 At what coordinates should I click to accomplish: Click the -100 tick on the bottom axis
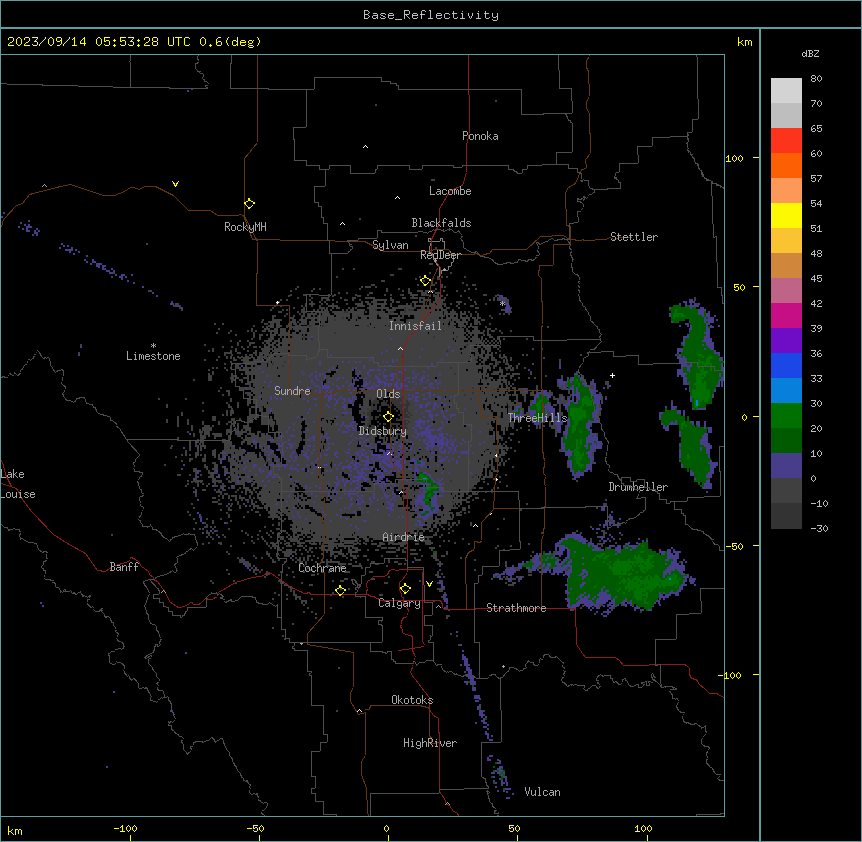pyautogui.click(x=125, y=828)
